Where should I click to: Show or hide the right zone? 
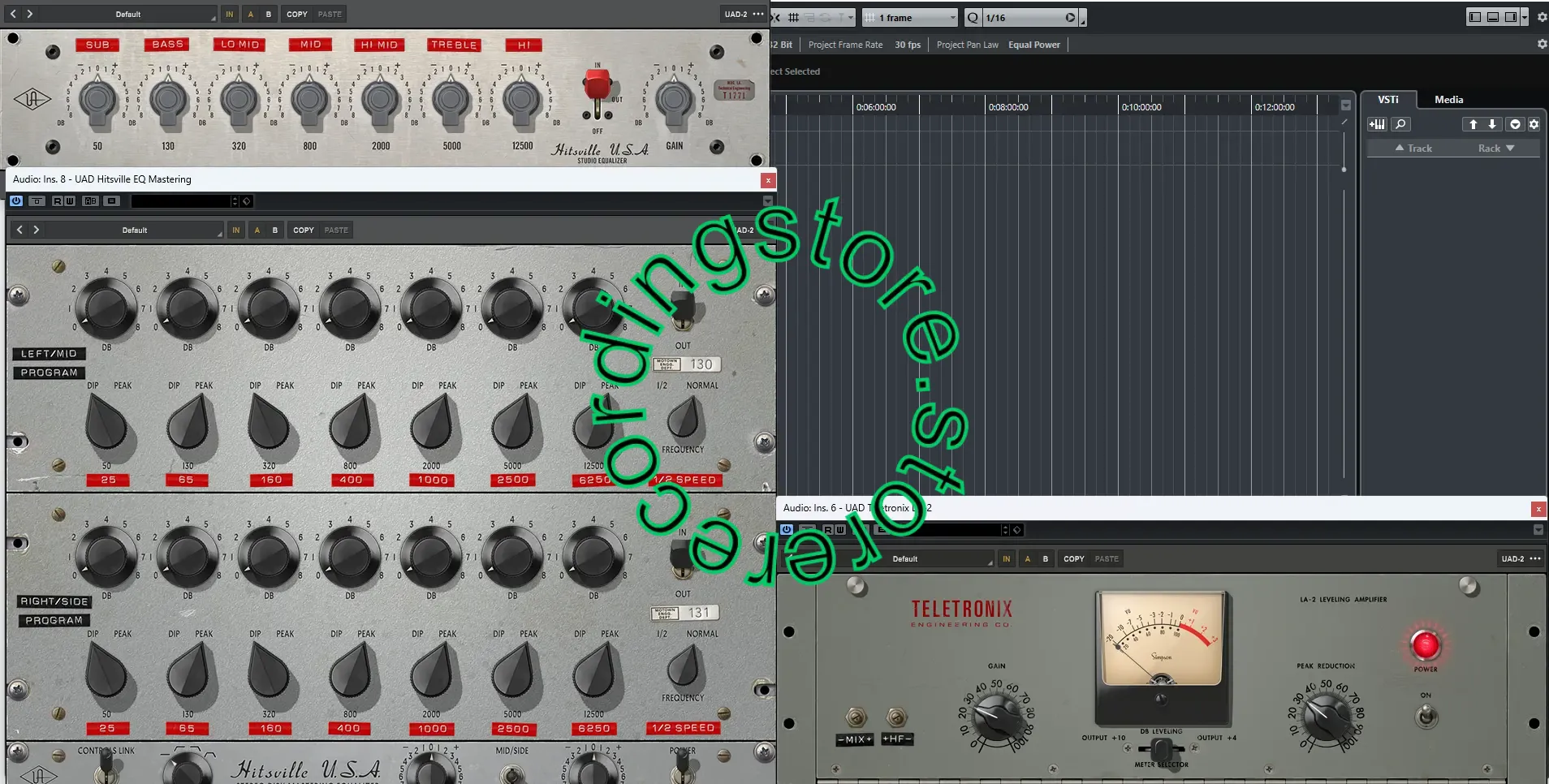click(x=1511, y=16)
